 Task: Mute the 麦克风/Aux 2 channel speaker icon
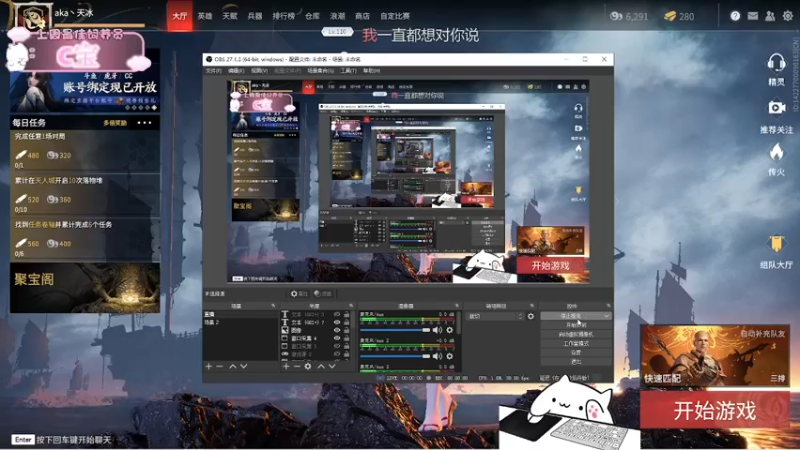click(437, 356)
